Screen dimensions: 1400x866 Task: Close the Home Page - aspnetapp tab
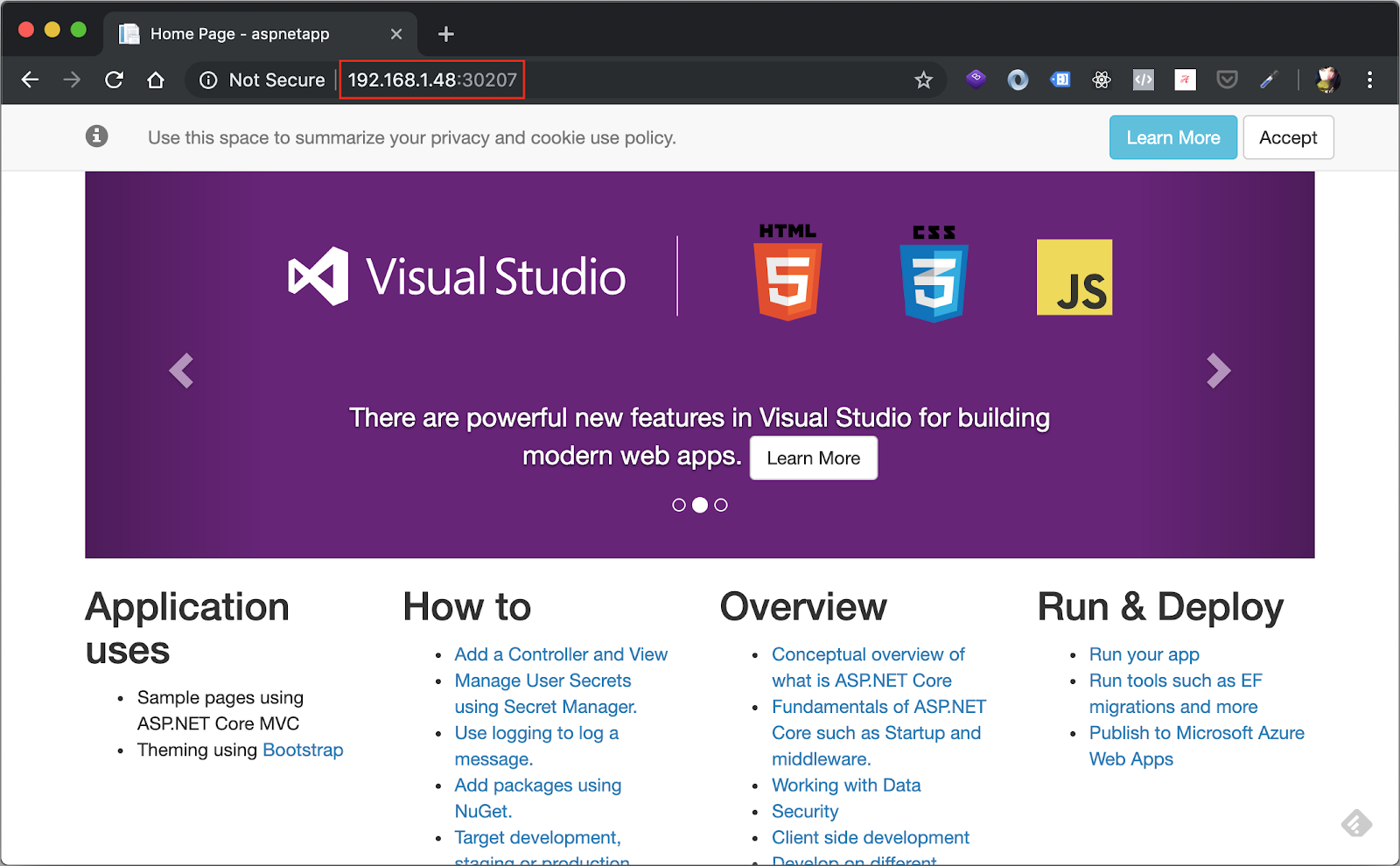(x=396, y=34)
